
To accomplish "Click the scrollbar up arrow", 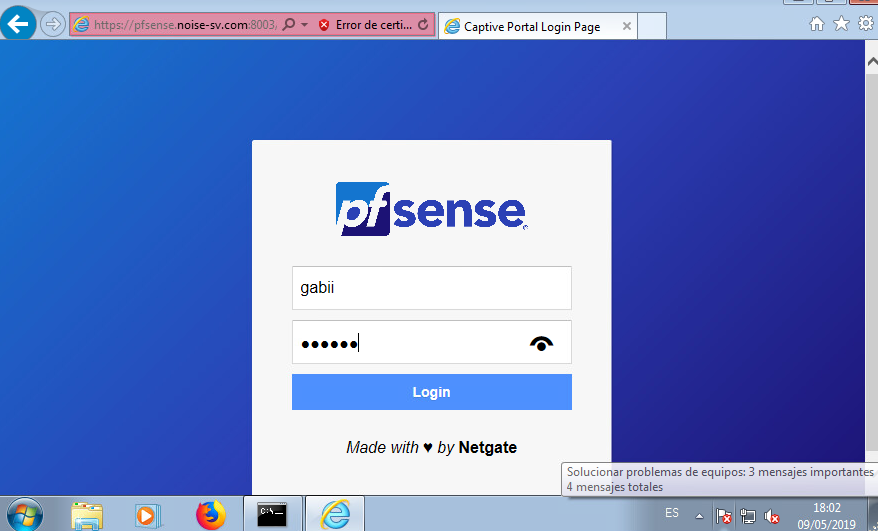I will coord(872,62).
